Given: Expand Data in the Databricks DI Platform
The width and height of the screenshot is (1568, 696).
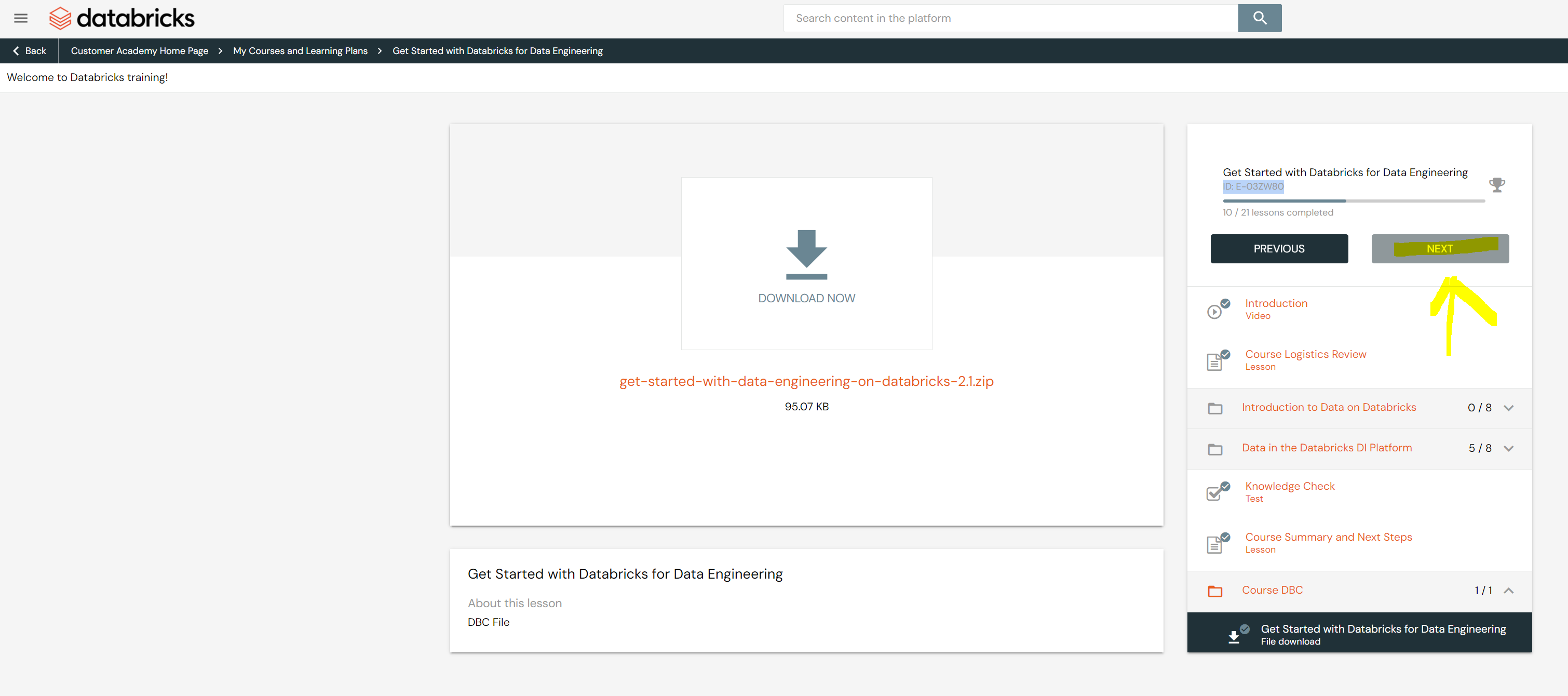Looking at the screenshot, I should 1509,448.
